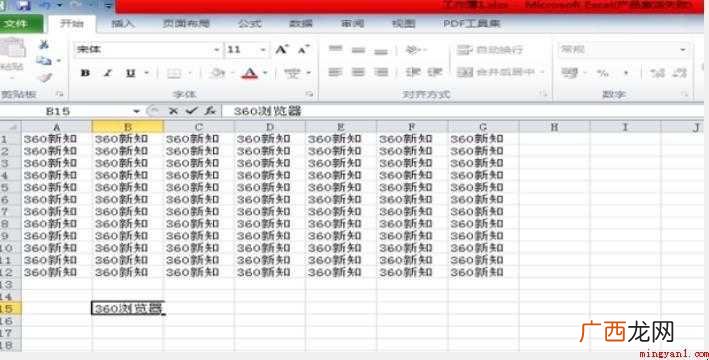Toggle Bold formatting

click(85, 73)
